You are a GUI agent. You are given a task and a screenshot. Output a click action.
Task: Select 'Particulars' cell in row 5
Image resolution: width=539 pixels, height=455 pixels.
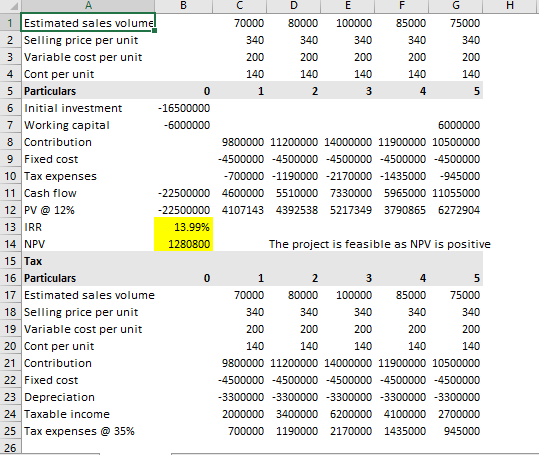[88, 91]
